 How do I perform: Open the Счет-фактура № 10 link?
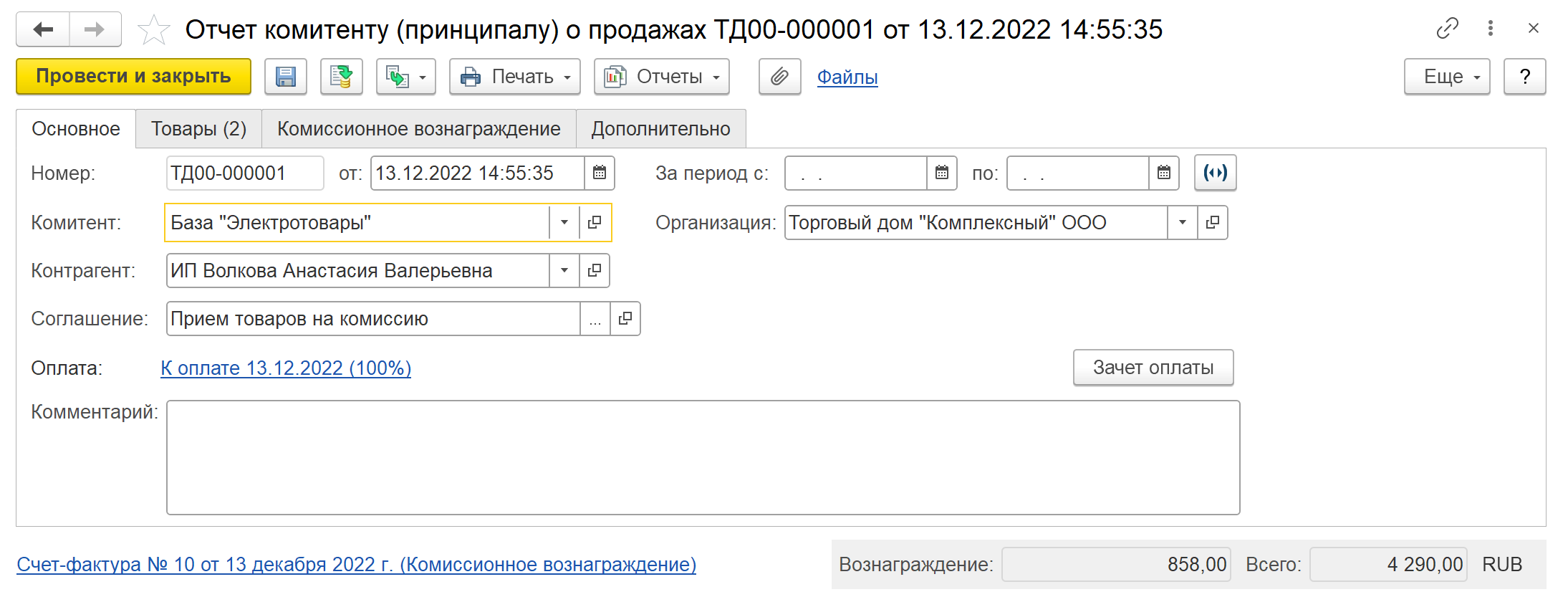[x=356, y=565]
